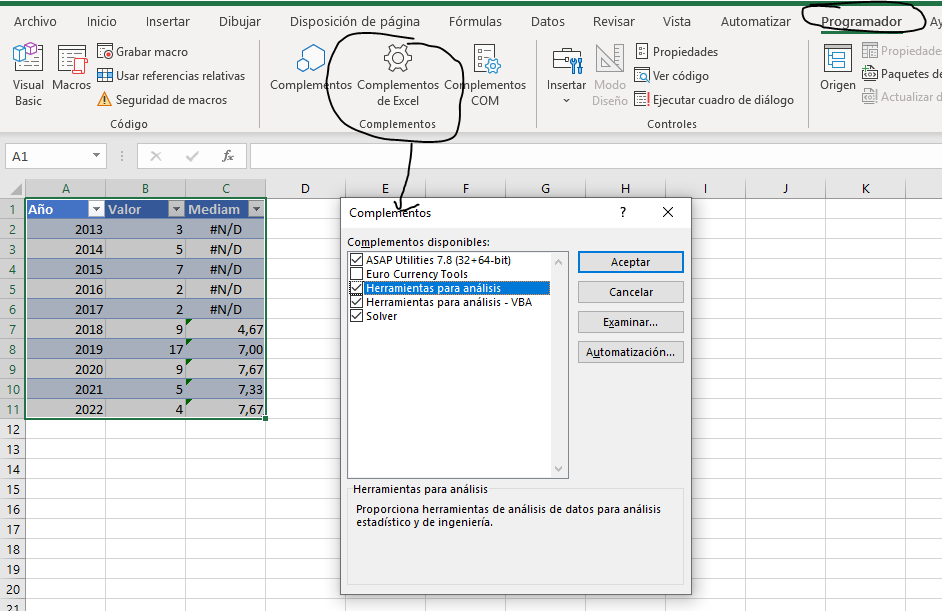942x611 pixels.
Task: Select Euro Currency Tools list entry text
Action: pos(417,274)
